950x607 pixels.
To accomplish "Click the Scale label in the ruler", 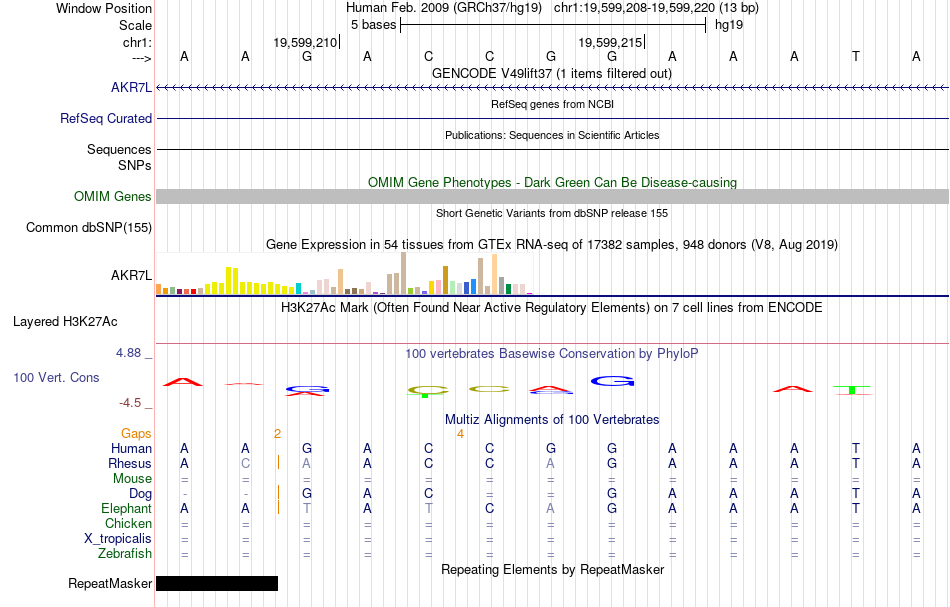I will (135, 25).
